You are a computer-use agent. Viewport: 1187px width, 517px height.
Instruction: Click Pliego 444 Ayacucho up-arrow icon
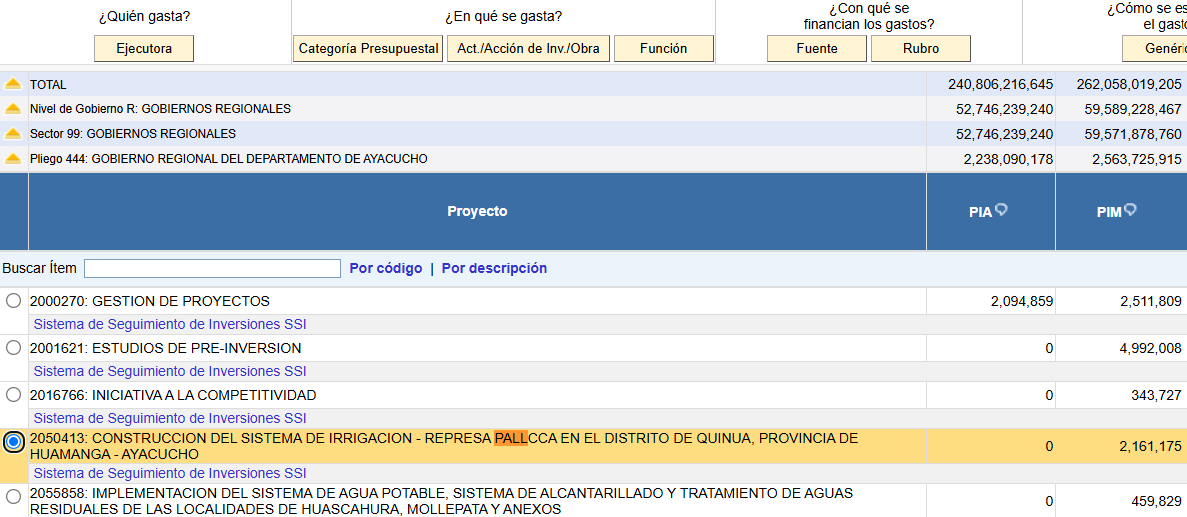click(13, 159)
